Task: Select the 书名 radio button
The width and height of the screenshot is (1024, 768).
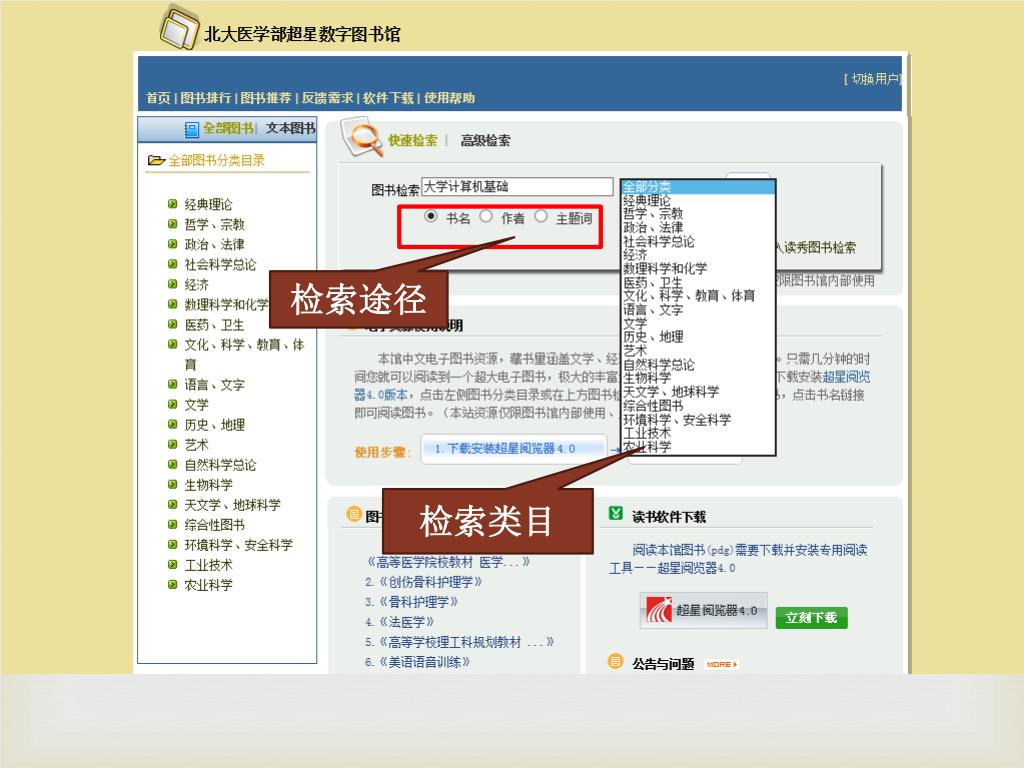Action: coord(431,216)
